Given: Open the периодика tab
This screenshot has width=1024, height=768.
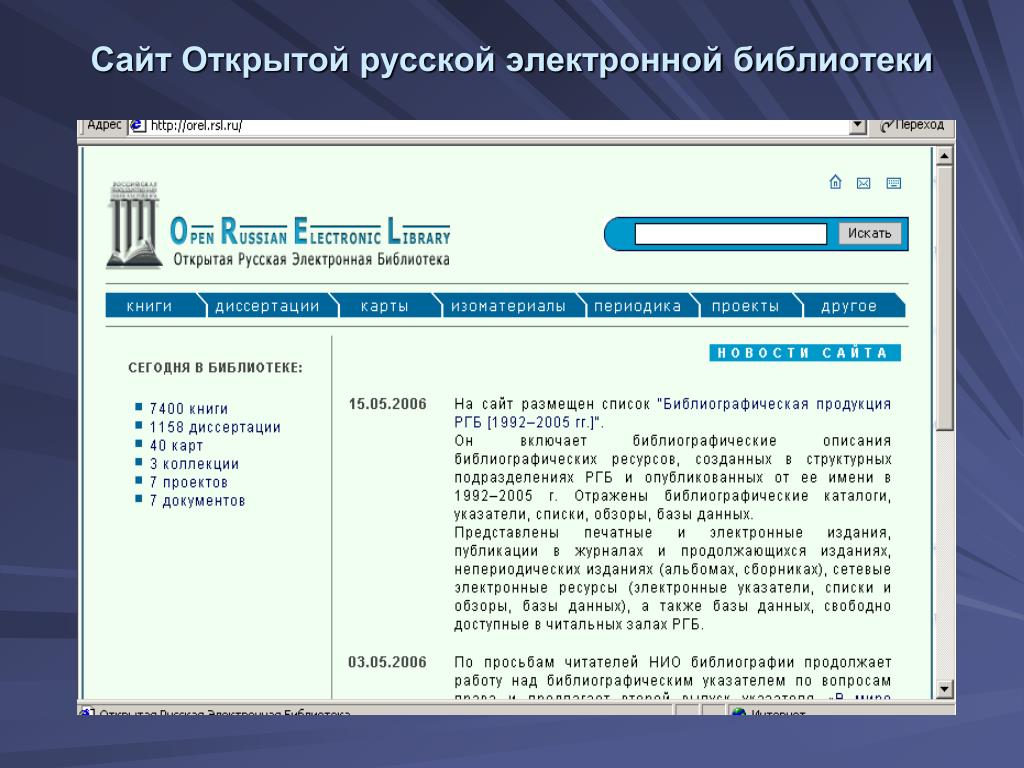Looking at the screenshot, I should click(x=637, y=306).
